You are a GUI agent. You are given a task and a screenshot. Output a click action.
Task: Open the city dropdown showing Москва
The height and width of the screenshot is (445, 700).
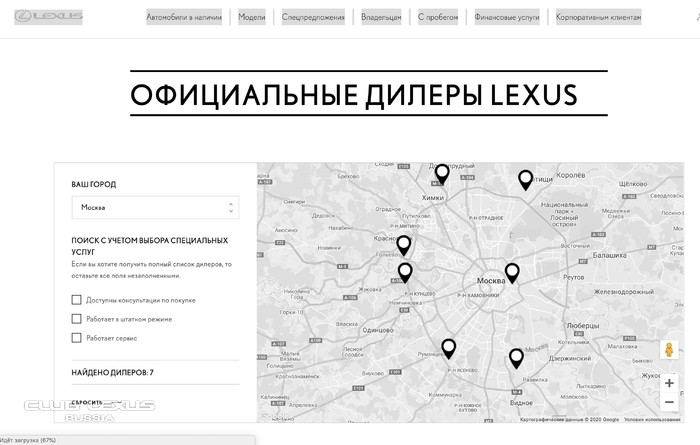pyautogui.click(x=155, y=208)
